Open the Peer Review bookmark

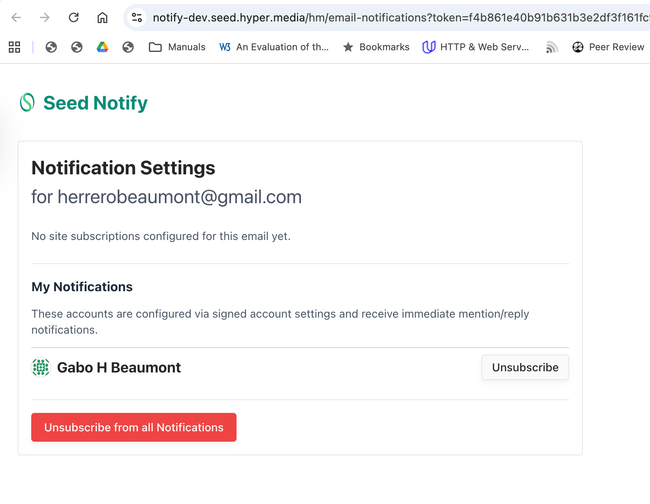pyautogui.click(x=607, y=47)
